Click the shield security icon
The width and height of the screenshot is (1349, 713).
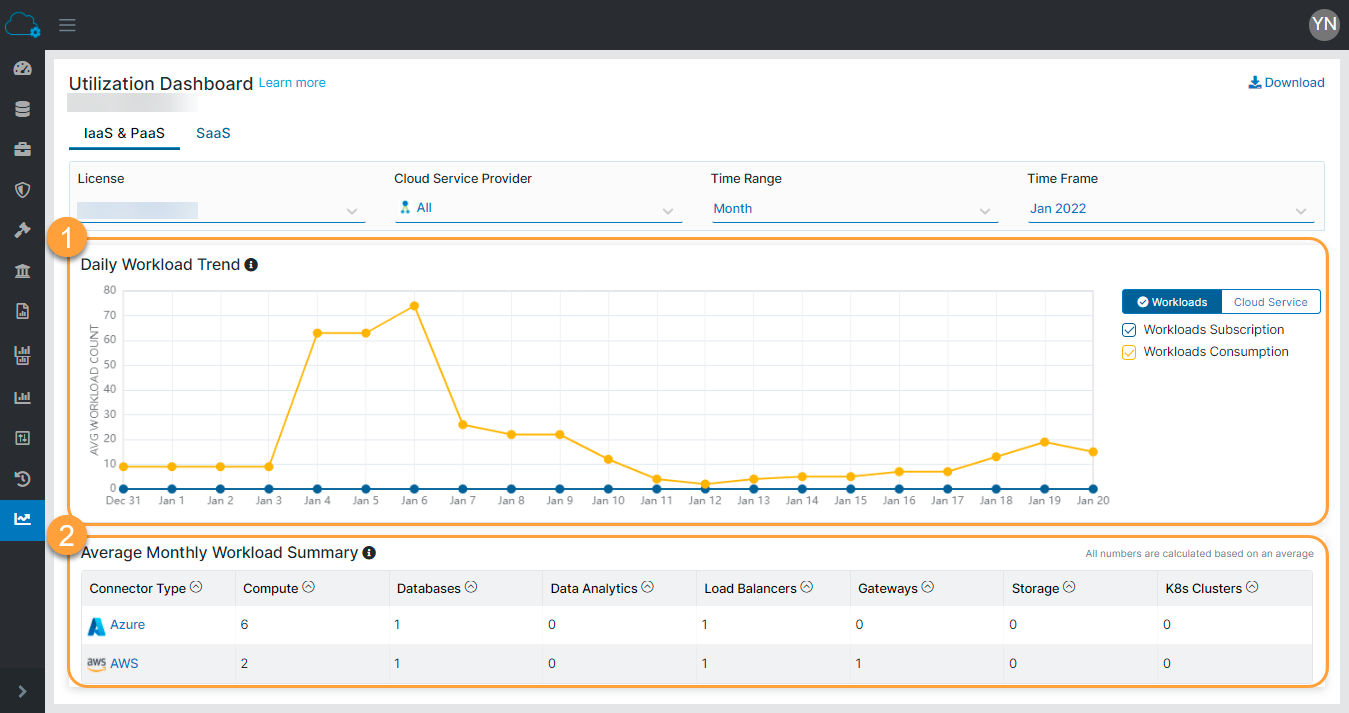[x=22, y=190]
